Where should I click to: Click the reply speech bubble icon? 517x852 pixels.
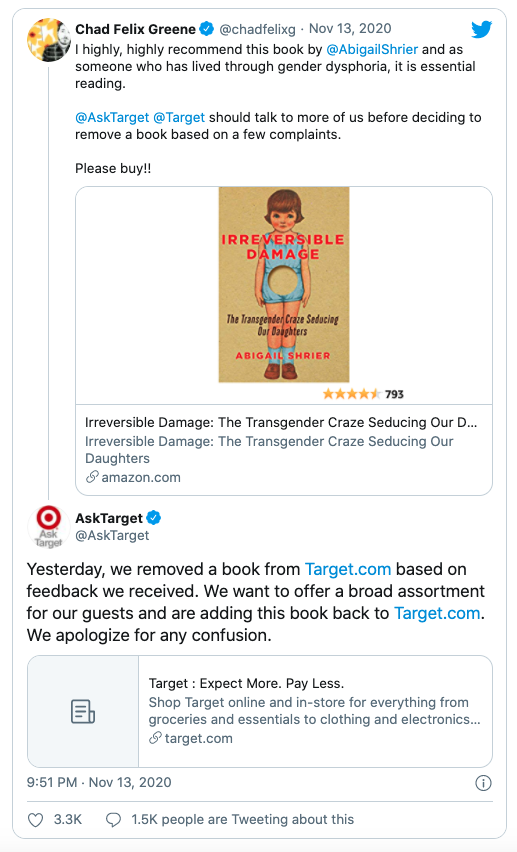point(113,820)
